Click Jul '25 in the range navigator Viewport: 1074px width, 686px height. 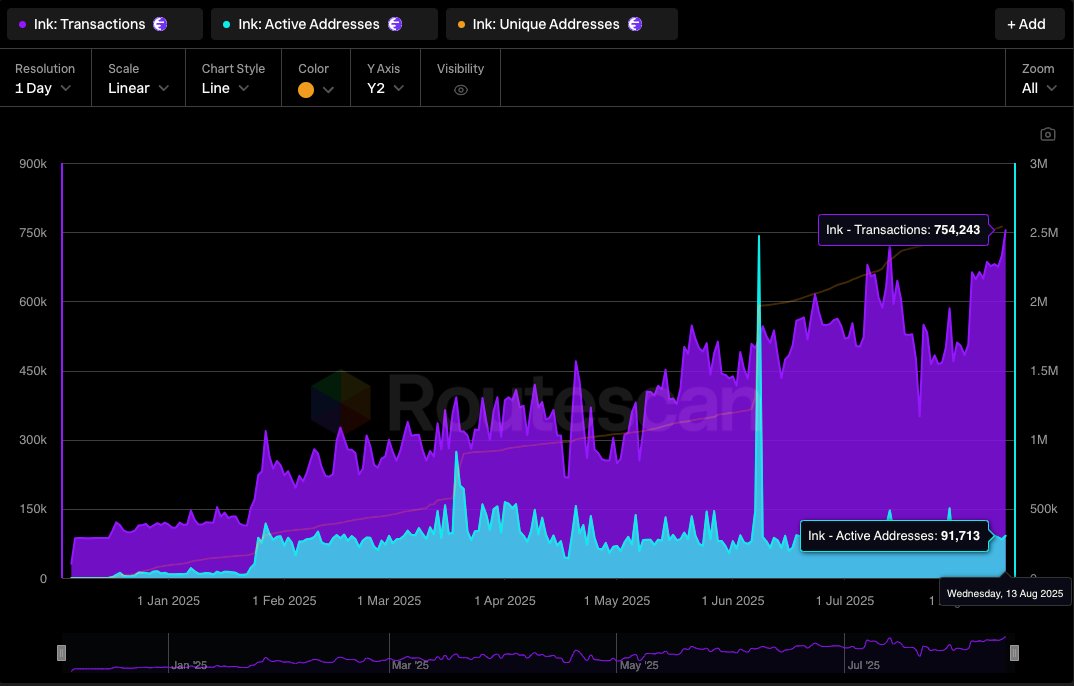coord(863,665)
